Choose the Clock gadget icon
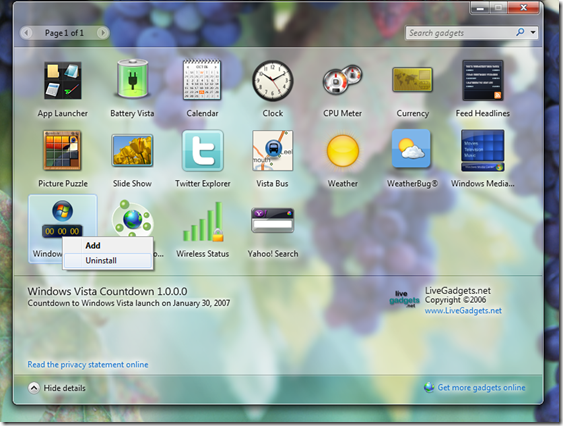Image resolution: width=563 pixels, height=426 pixels. pyautogui.click(x=273, y=80)
